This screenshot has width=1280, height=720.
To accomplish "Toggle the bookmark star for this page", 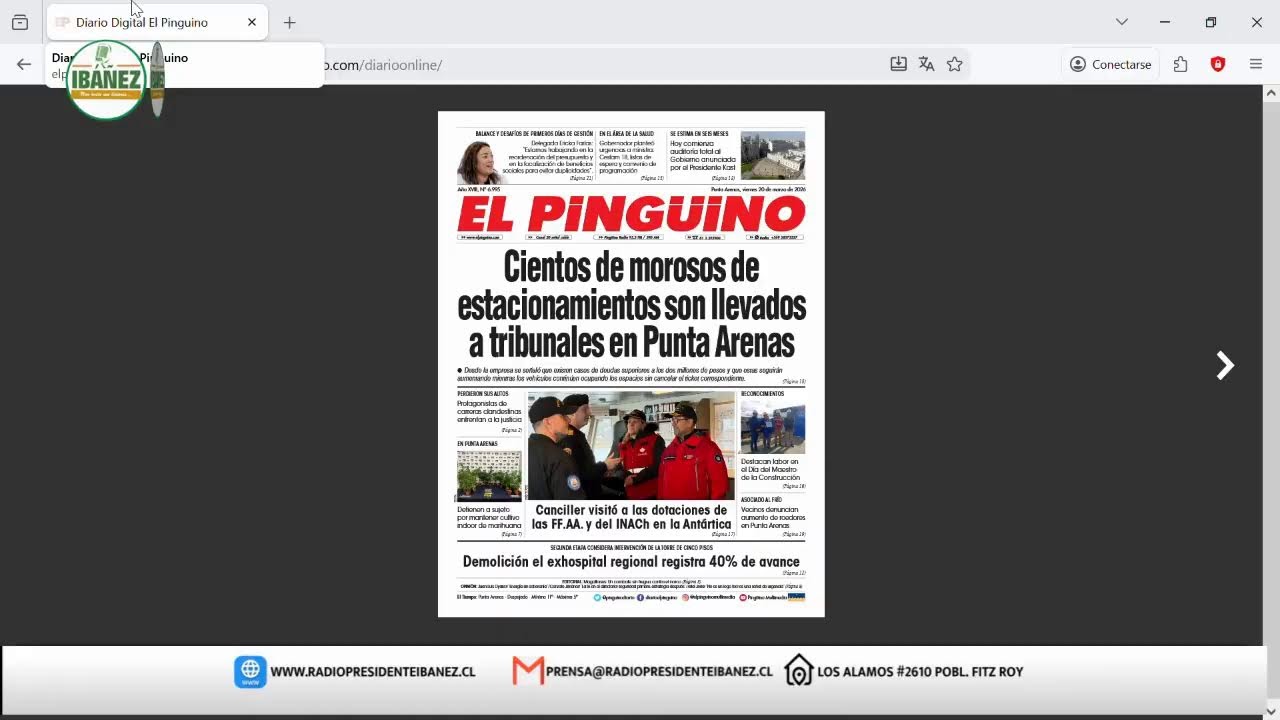I will [954, 64].
